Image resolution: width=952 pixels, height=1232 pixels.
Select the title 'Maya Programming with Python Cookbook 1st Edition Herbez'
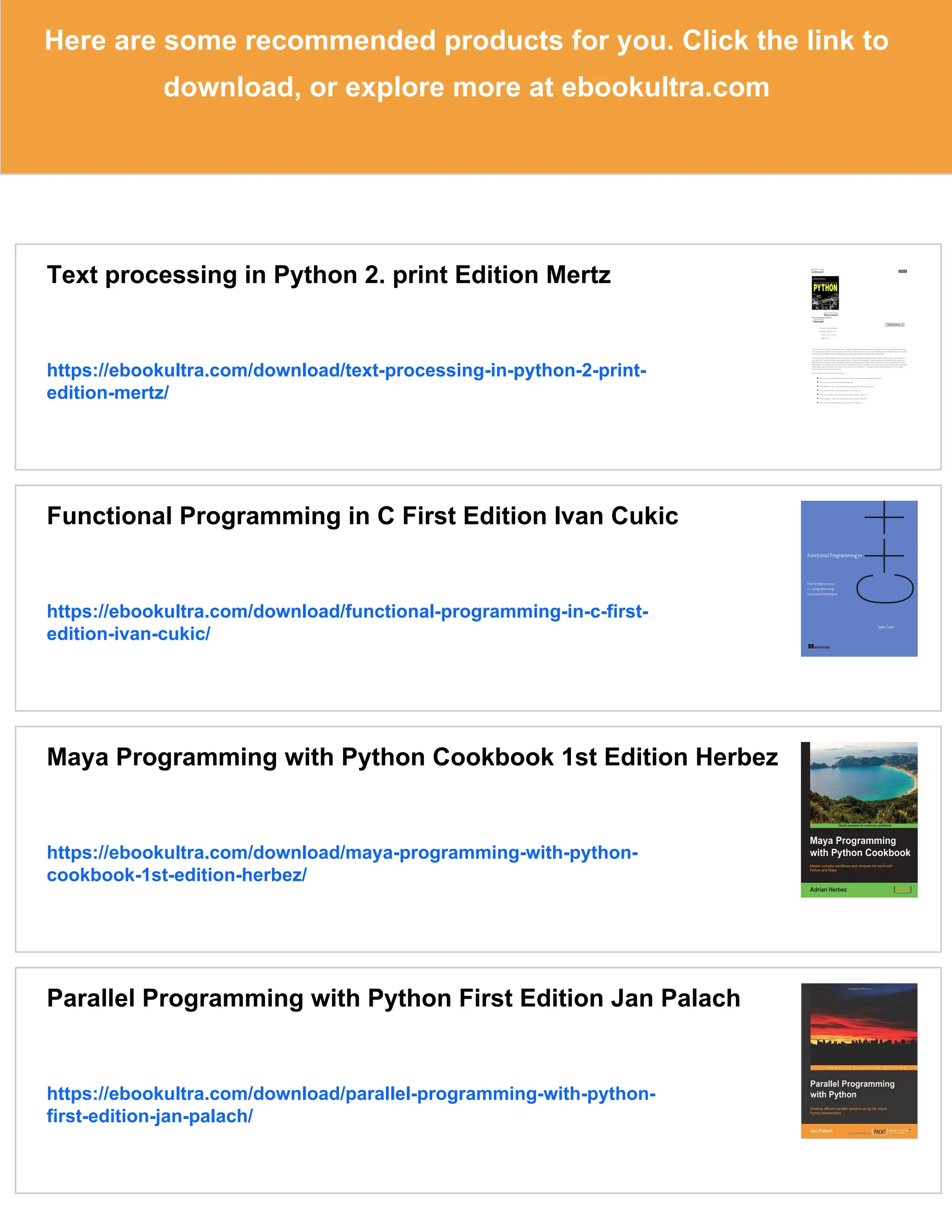click(412, 757)
